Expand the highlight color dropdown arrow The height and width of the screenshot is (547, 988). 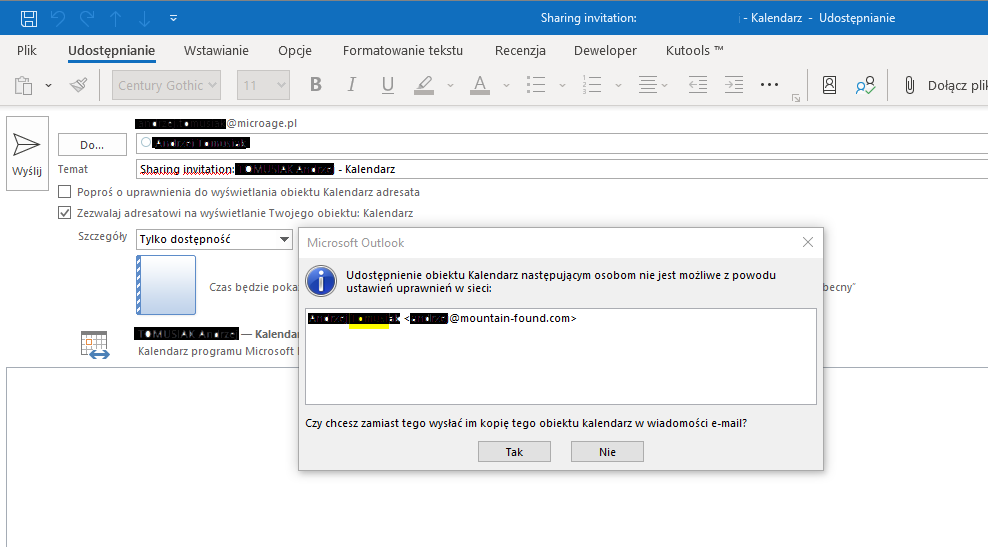coord(450,85)
